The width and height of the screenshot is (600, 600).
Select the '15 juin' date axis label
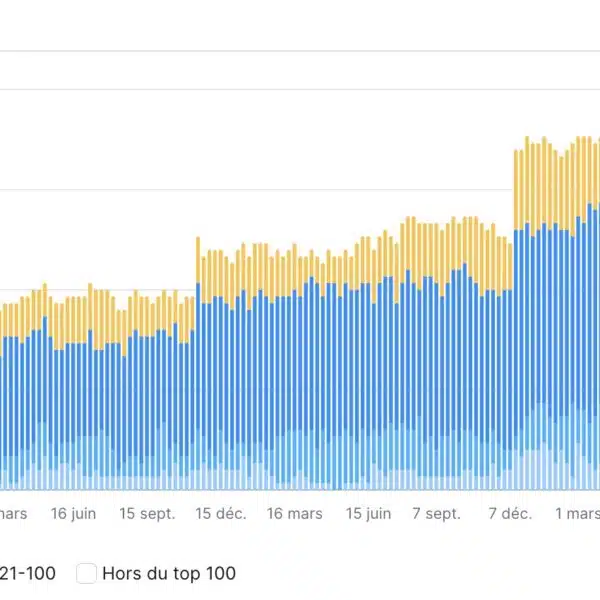point(368,513)
